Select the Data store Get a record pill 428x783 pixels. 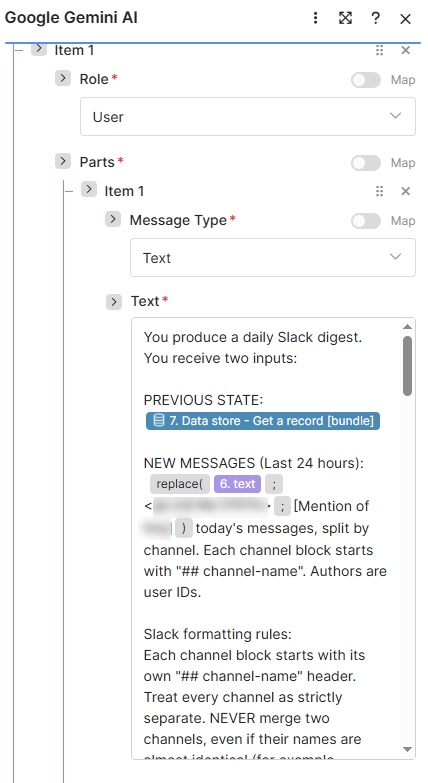(263, 420)
